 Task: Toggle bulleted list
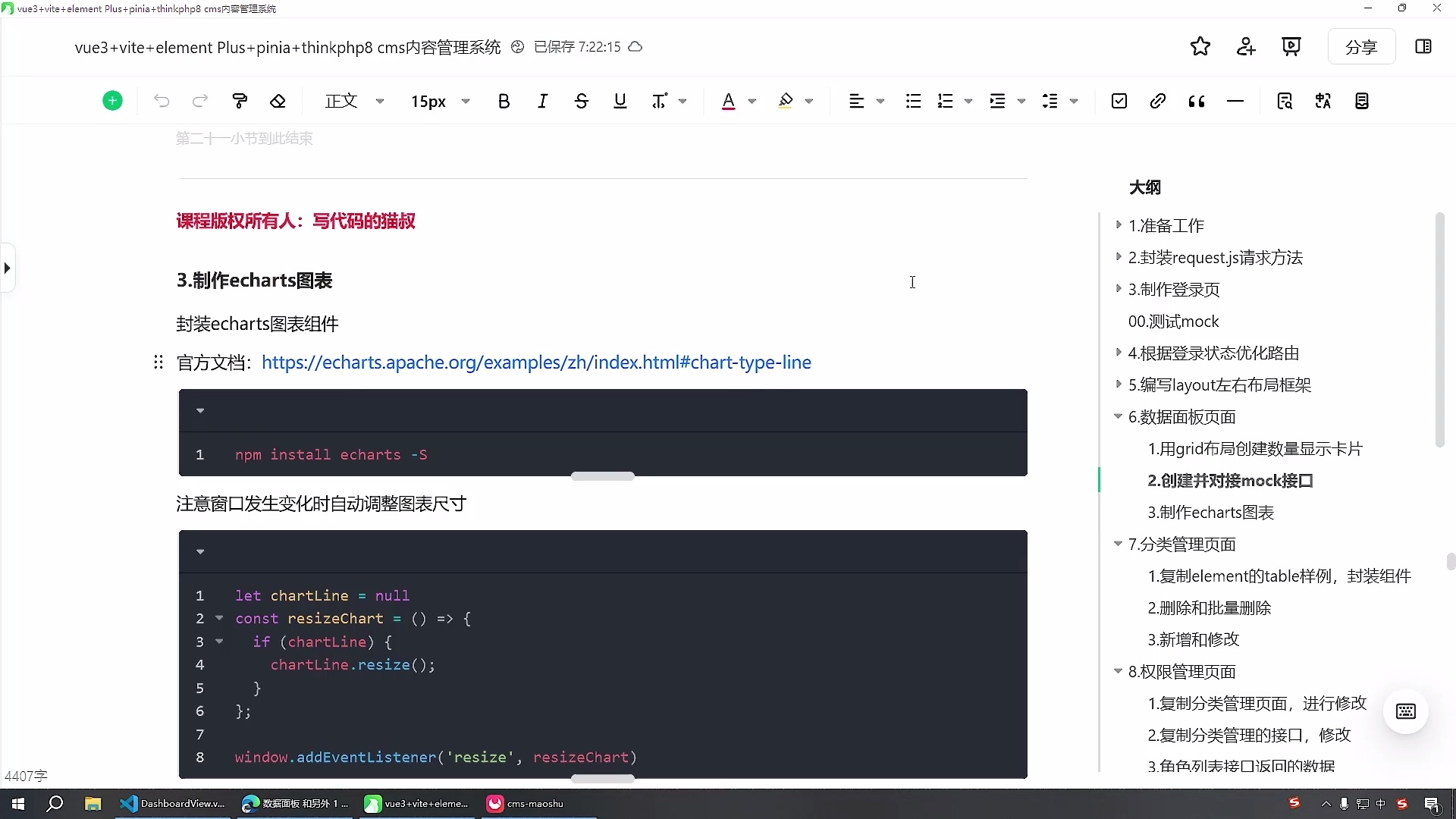click(x=913, y=101)
